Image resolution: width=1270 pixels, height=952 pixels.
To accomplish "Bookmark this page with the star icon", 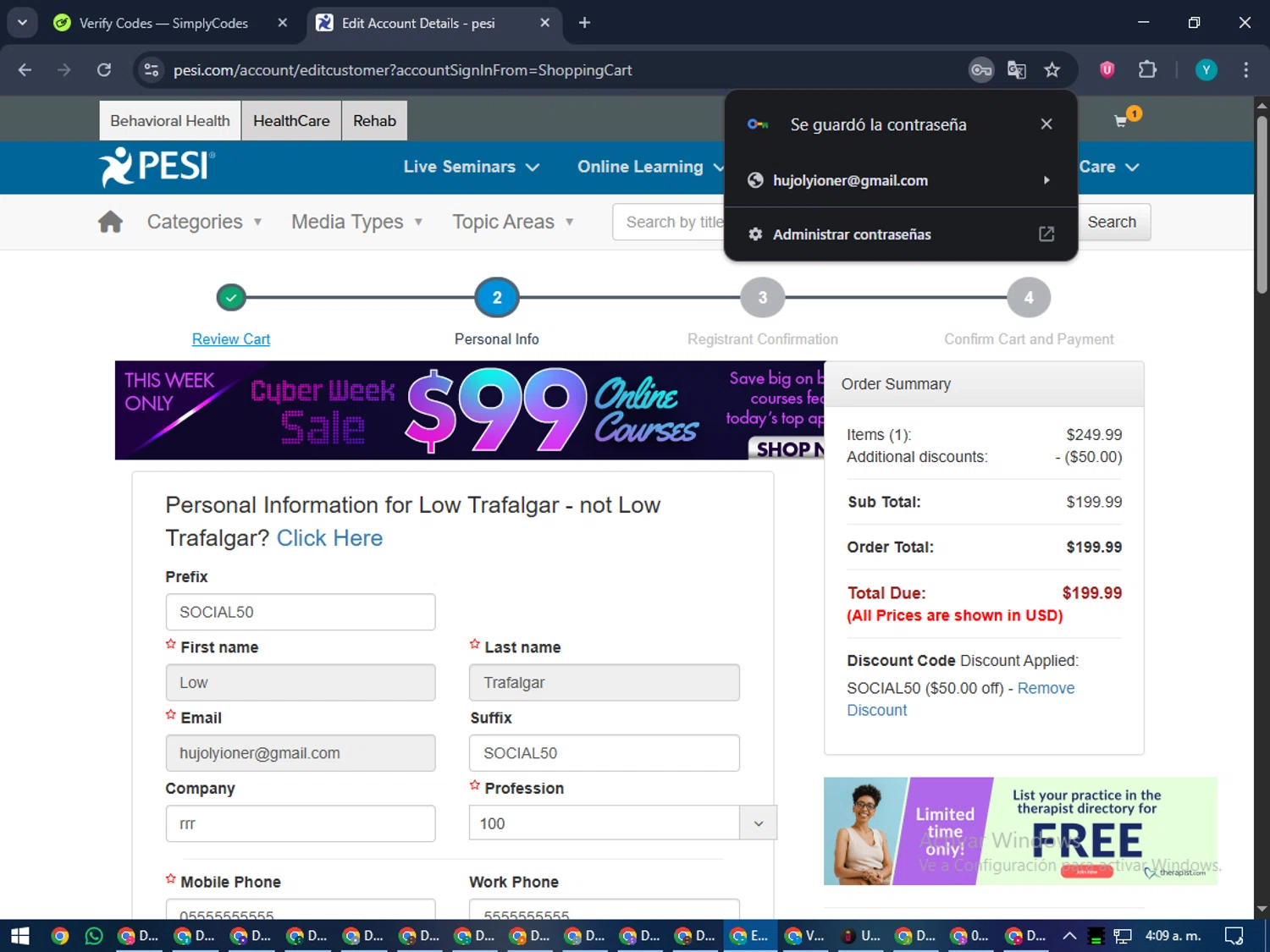I will [x=1052, y=70].
